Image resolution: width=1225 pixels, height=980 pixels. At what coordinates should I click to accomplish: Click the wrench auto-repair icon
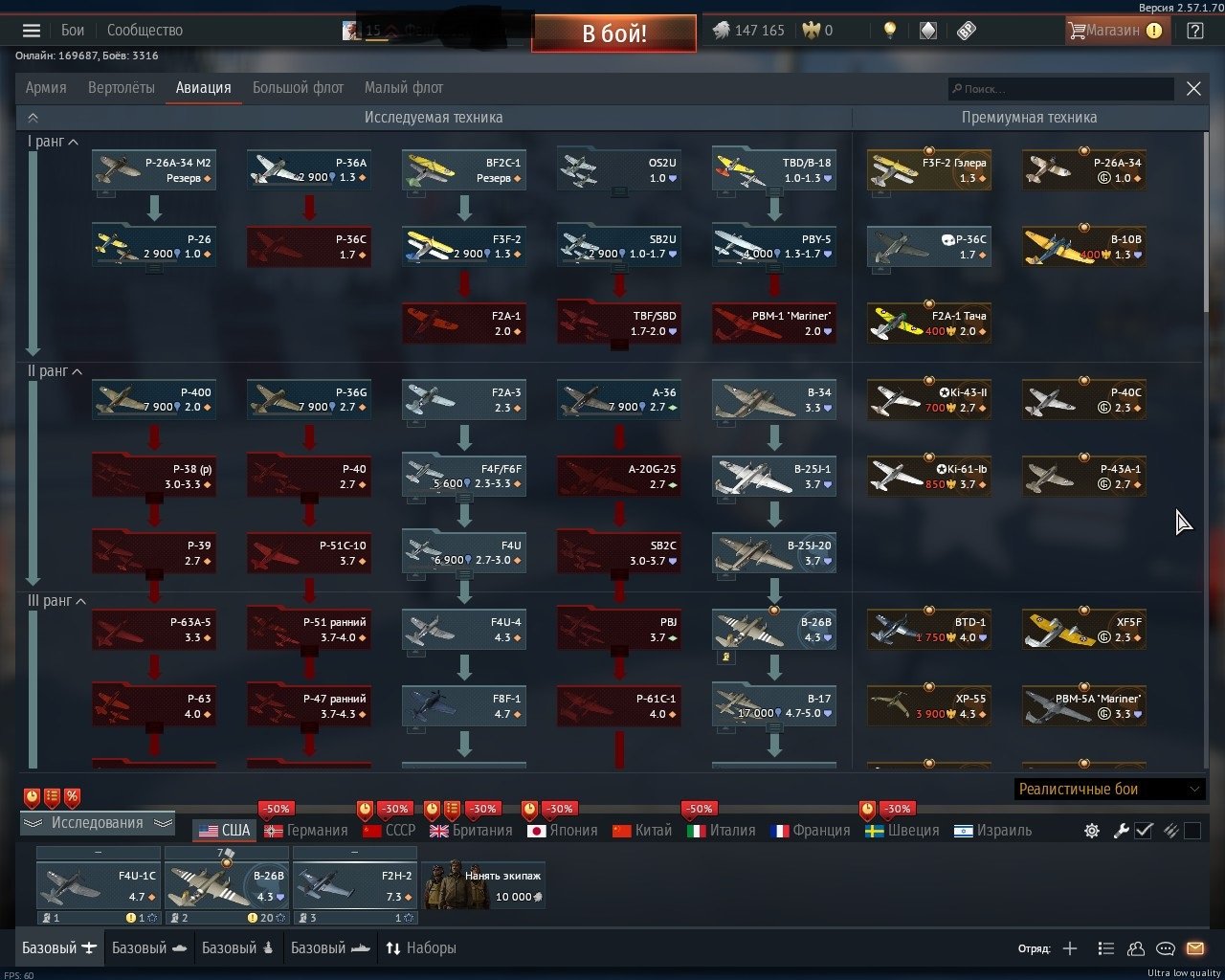click(1122, 831)
